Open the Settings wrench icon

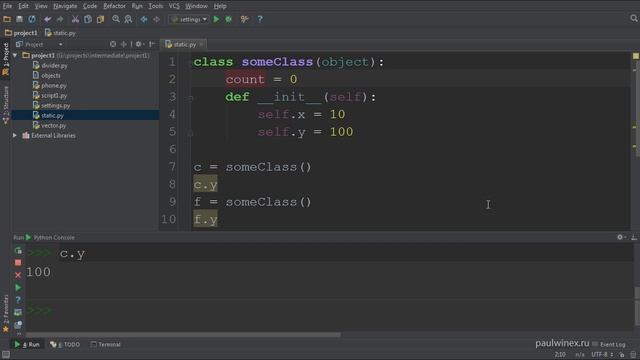(x=244, y=19)
